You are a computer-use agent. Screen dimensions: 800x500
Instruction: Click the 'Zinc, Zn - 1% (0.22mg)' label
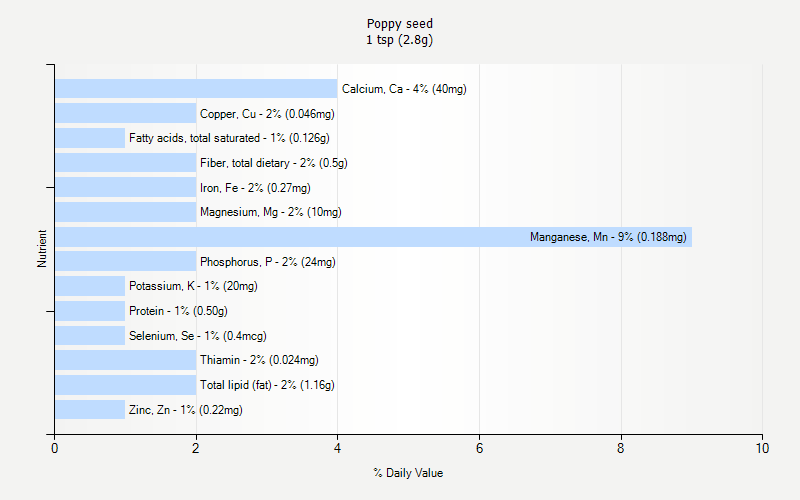[x=186, y=410]
